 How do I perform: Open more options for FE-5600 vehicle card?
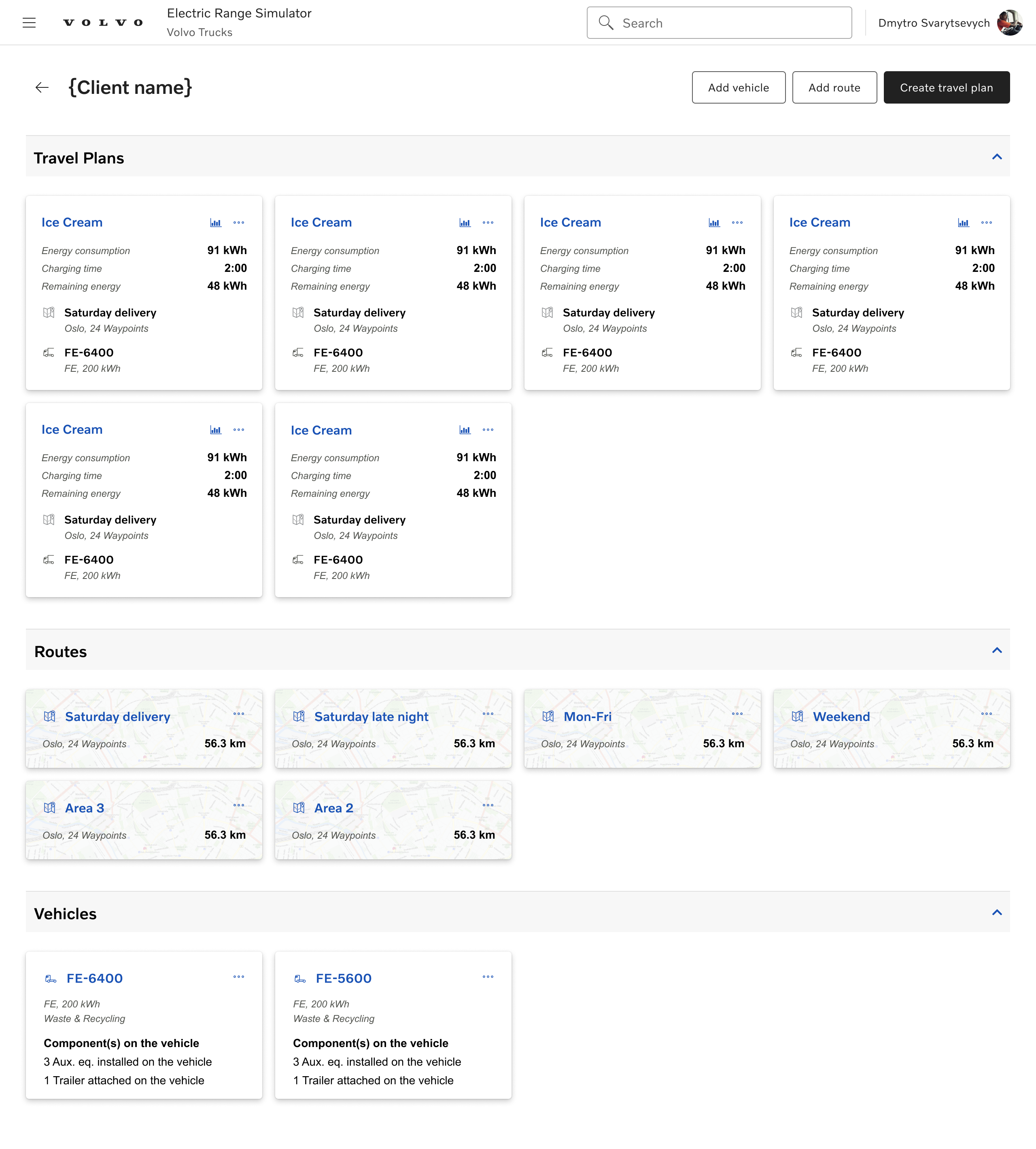[488, 977]
